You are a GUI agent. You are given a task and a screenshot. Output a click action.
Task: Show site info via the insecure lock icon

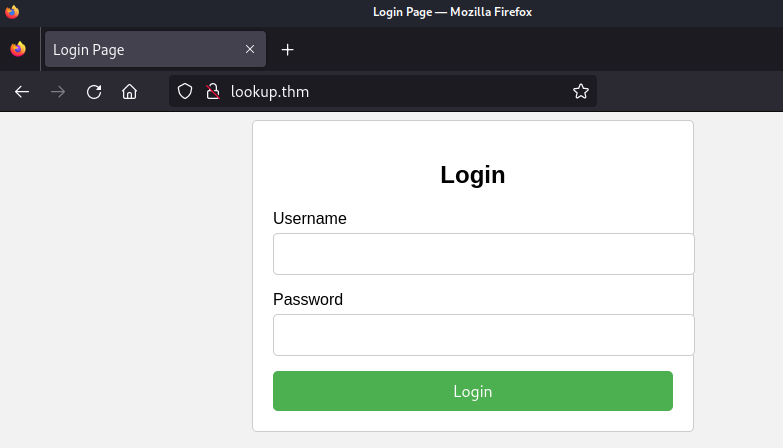click(211, 92)
